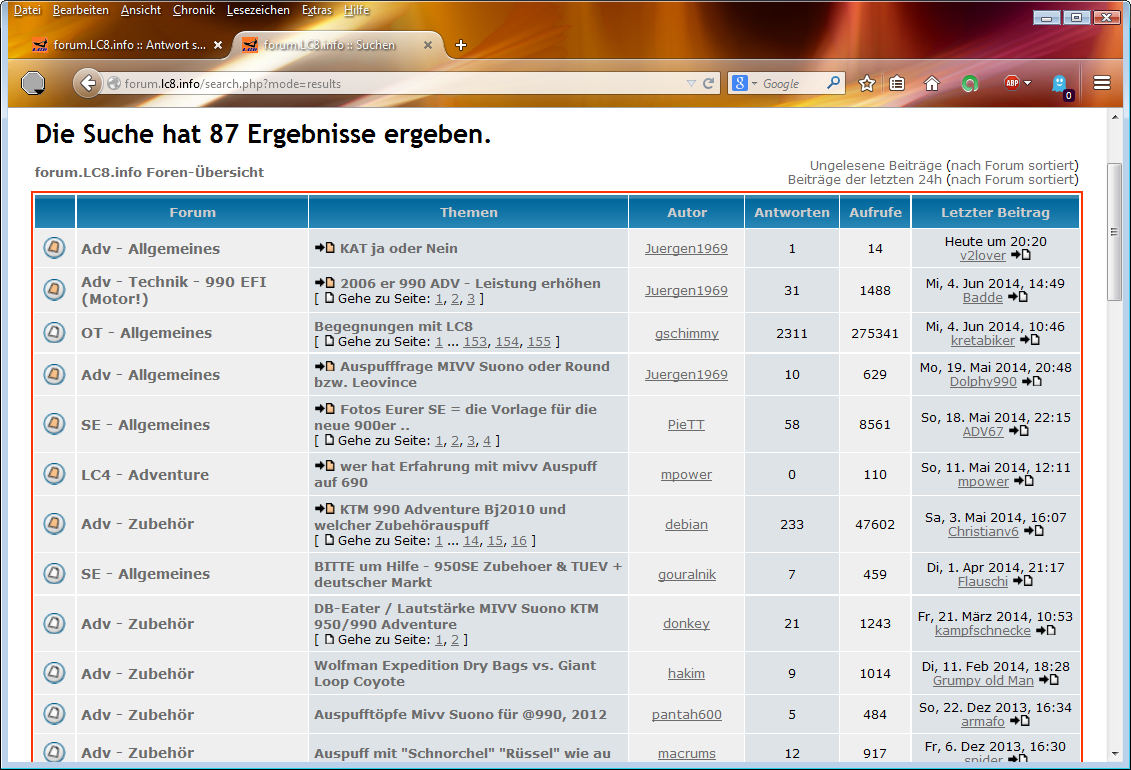Image resolution: width=1131 pixels, height=770 pixels.
Task: Bookmark this page with the star icon
Action: tap(867, 84)
